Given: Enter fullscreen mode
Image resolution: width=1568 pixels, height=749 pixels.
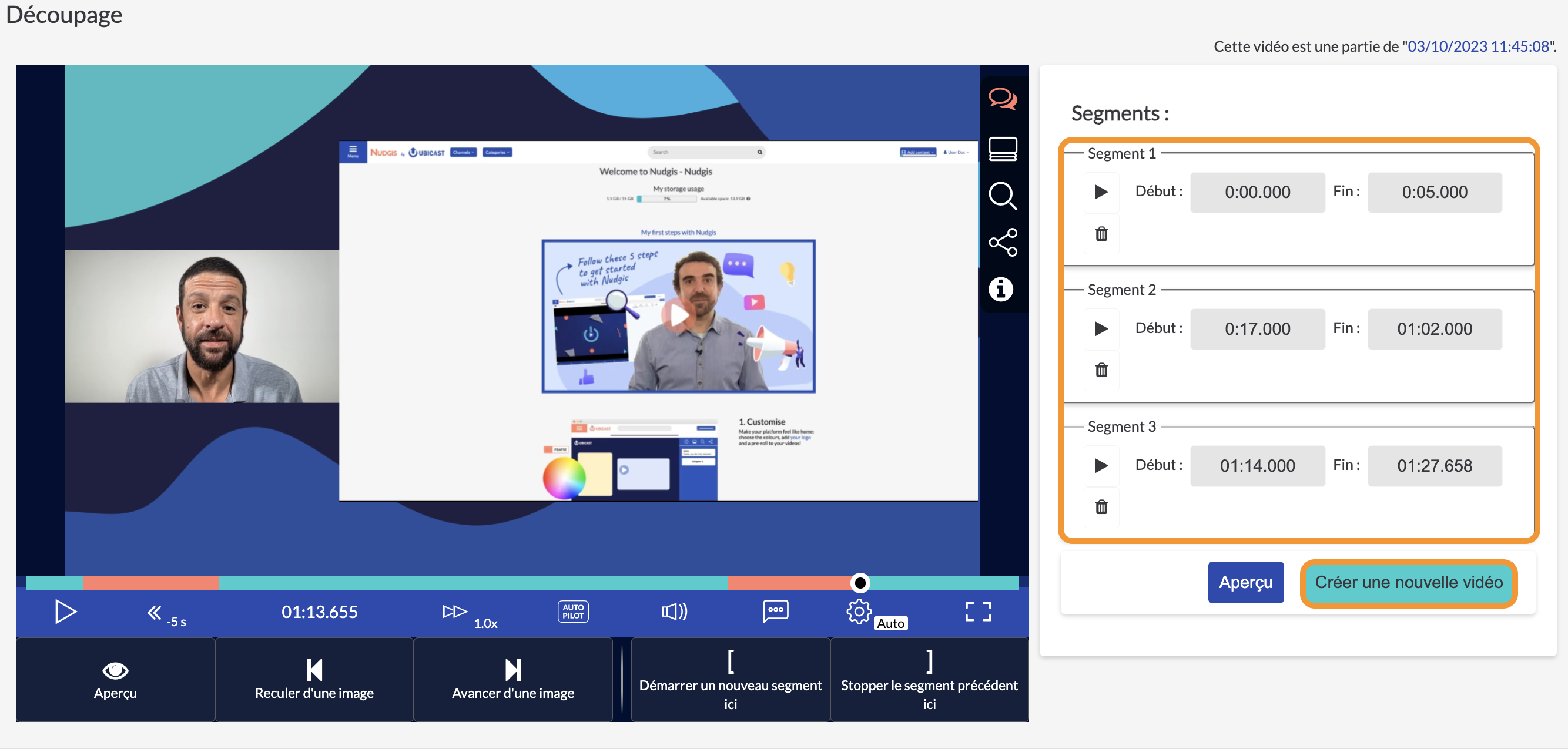Looking at the screenshot, I should click(x=978, y=612).
